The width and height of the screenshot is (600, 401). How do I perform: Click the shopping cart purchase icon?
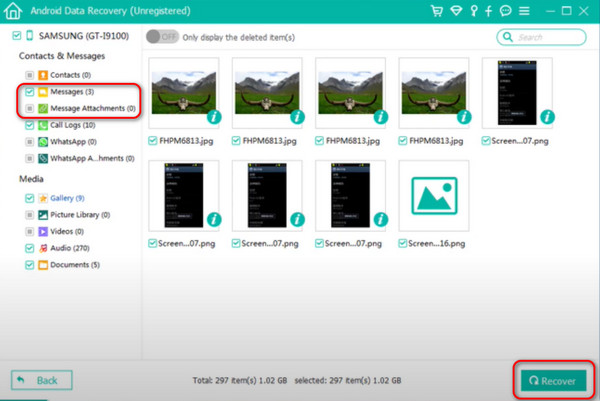437,12
